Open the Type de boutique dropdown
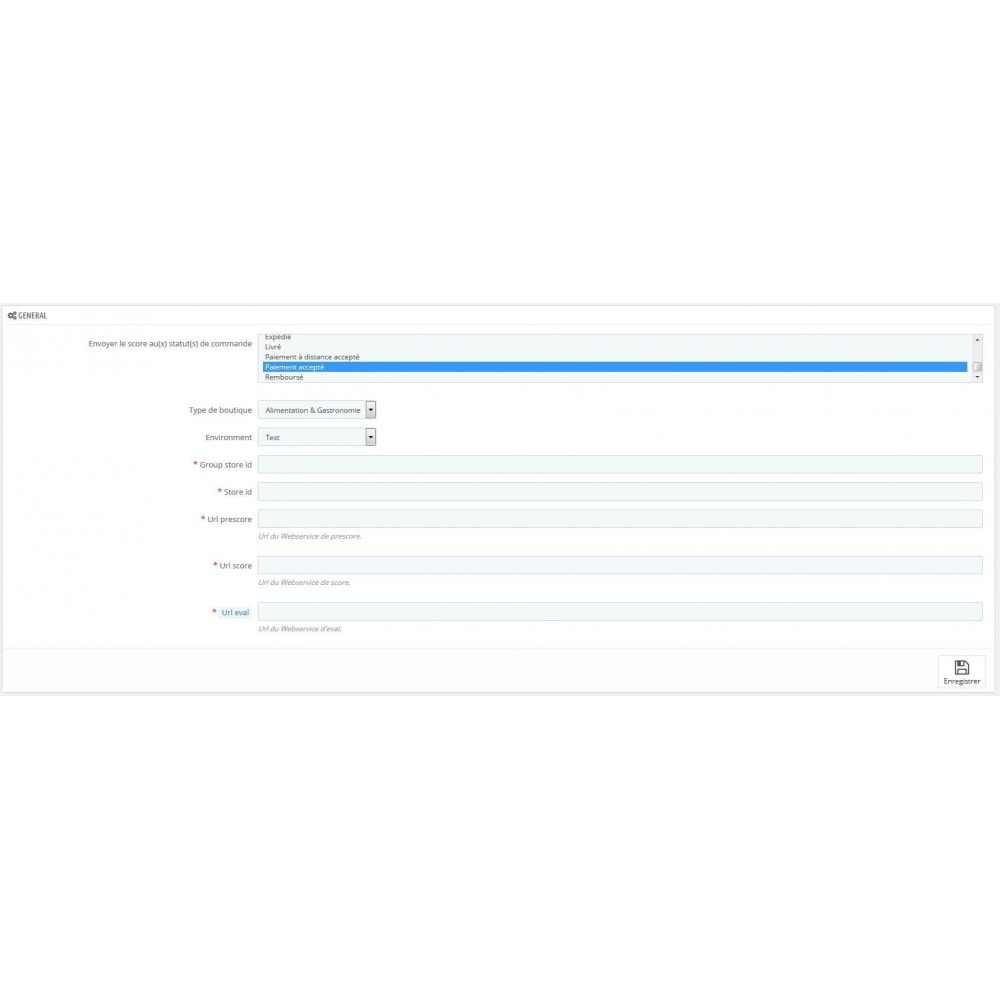This screenshot has height=1000, width=1000. coord(317,410)
